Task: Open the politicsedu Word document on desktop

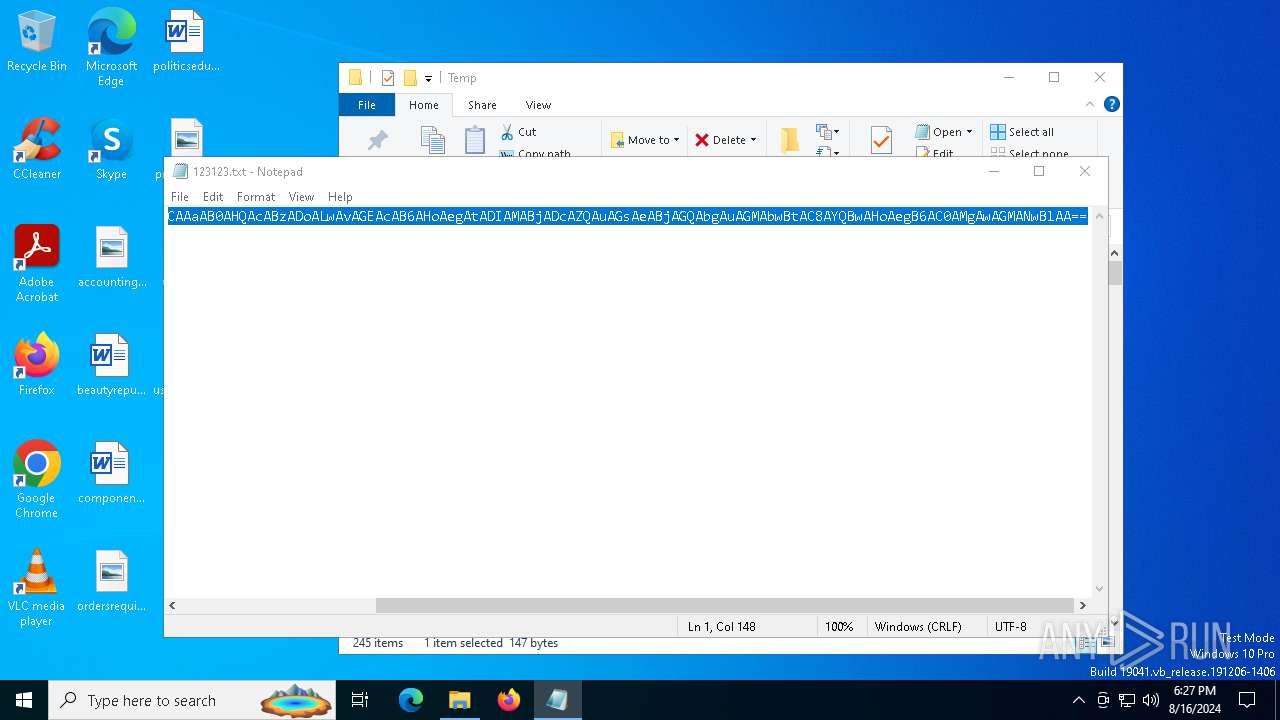Action: point(186,41)
